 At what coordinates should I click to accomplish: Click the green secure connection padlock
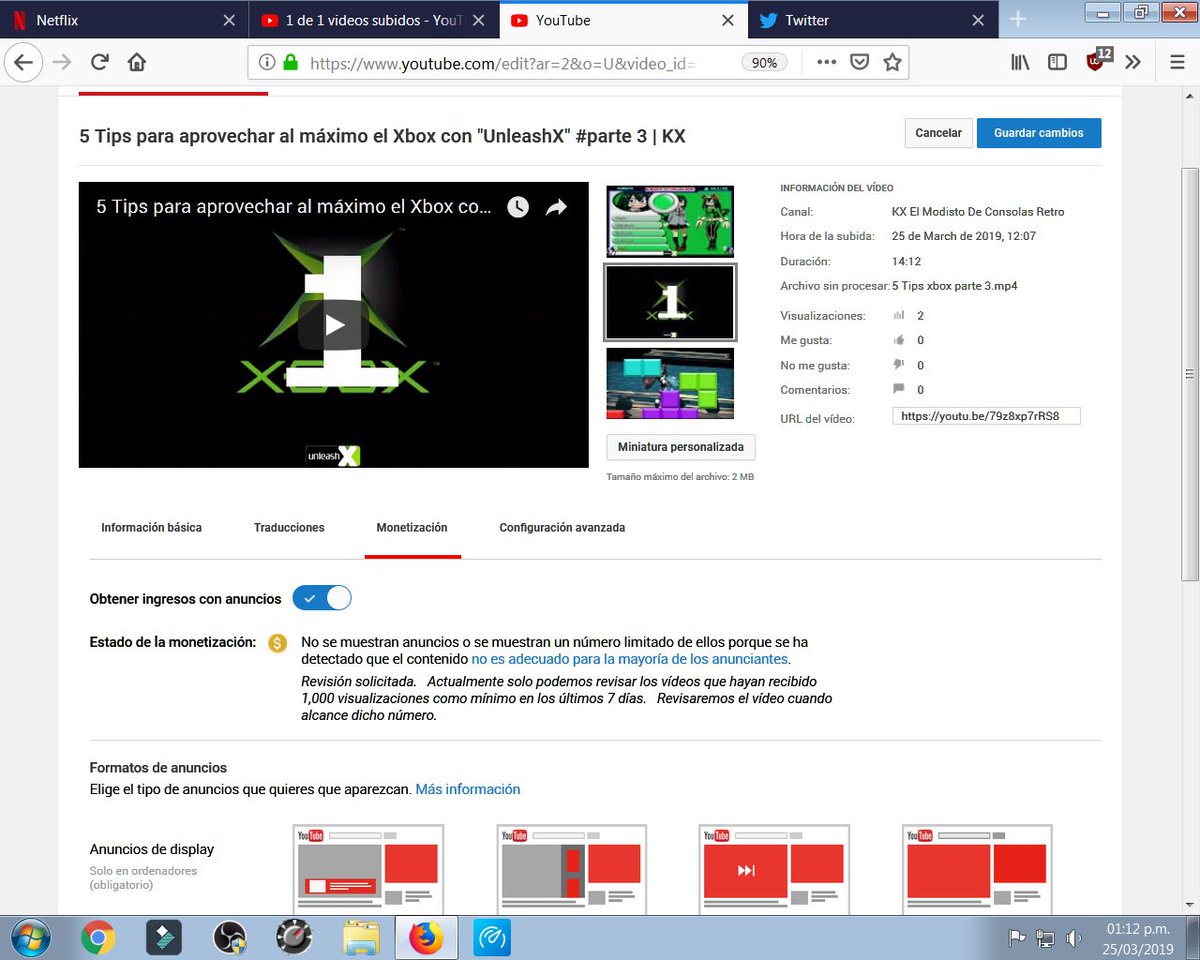click(290, 62)
